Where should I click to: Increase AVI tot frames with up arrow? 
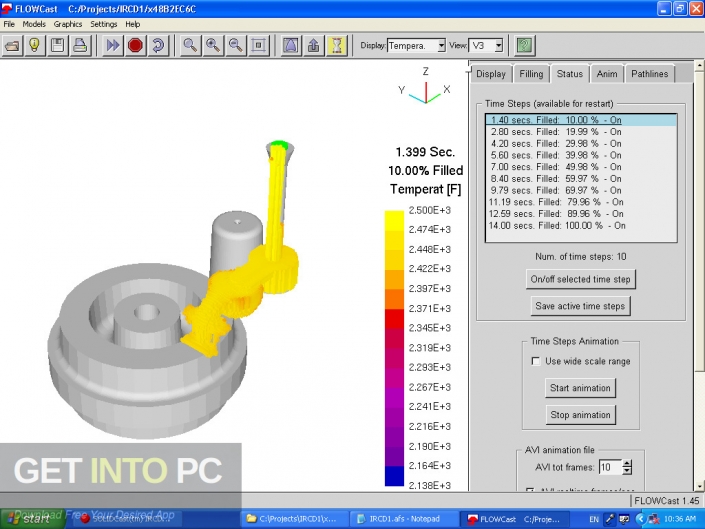coord(627,463)
